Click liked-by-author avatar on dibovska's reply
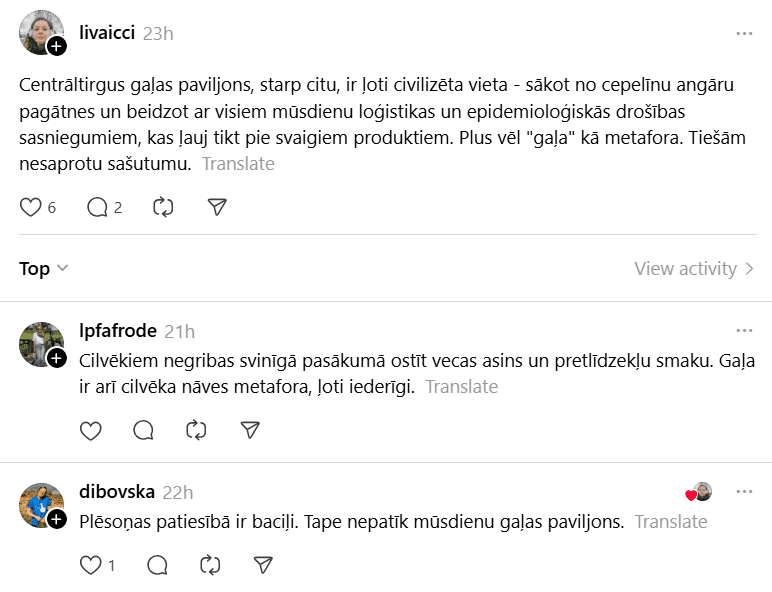The height and width of the screenshot is (592, 772). point(701,492)
